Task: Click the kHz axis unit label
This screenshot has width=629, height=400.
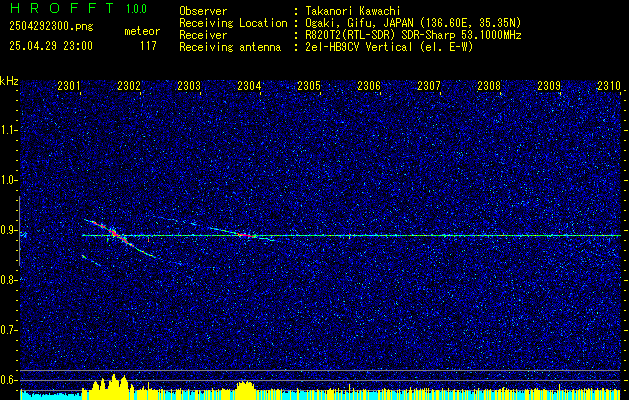Action: tap(10, 81)
